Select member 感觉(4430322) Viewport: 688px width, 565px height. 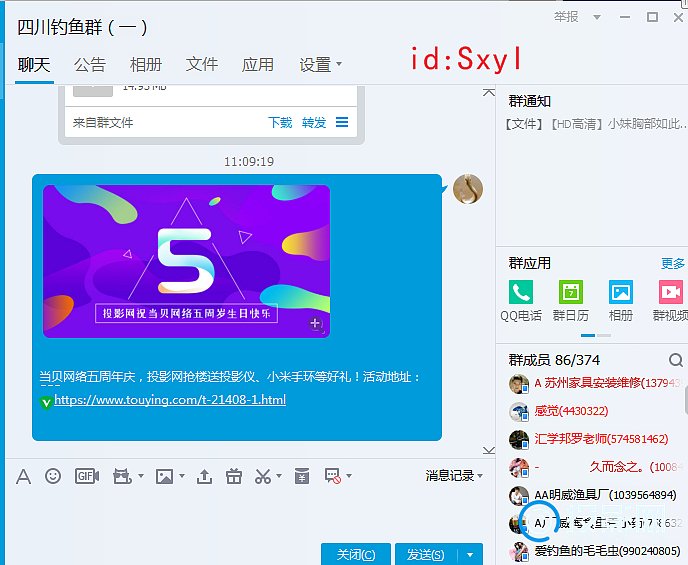[x=597, y=411]
